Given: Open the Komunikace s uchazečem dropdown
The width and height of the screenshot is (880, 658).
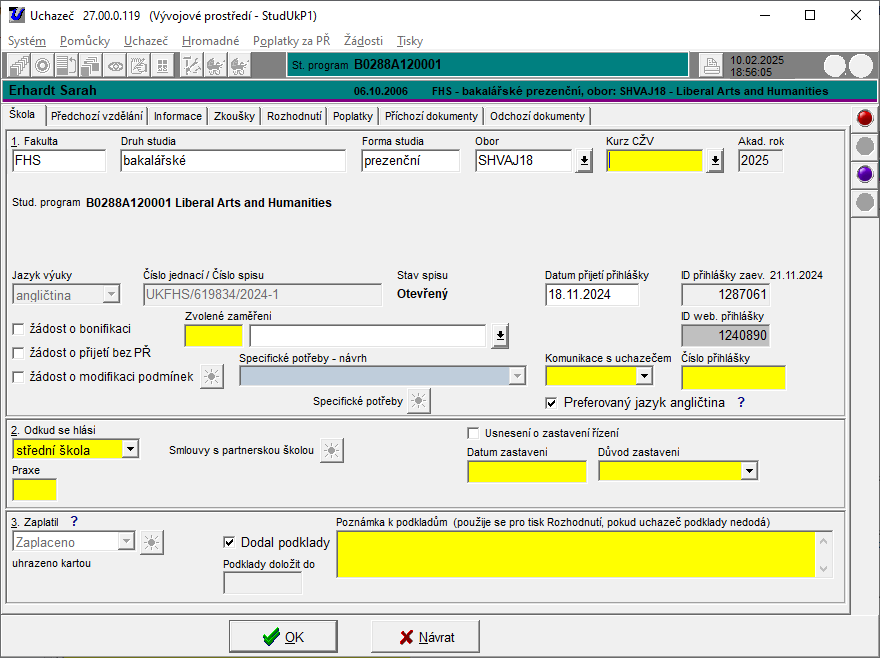Looking at the screenshot, I should pyautogui.click(x=644, y=376).
